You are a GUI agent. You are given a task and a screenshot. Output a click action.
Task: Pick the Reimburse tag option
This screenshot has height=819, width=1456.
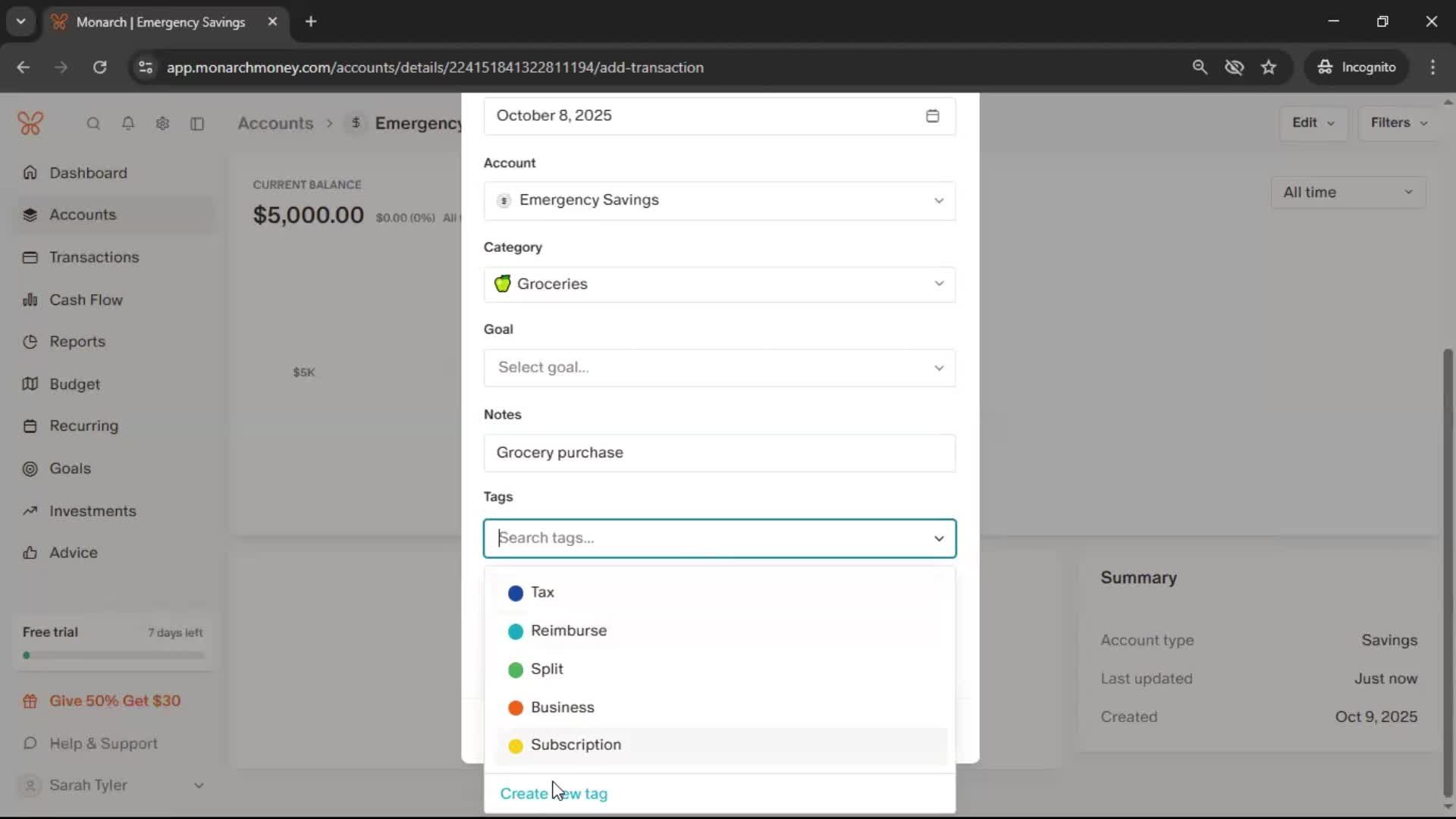click(568, 631)
